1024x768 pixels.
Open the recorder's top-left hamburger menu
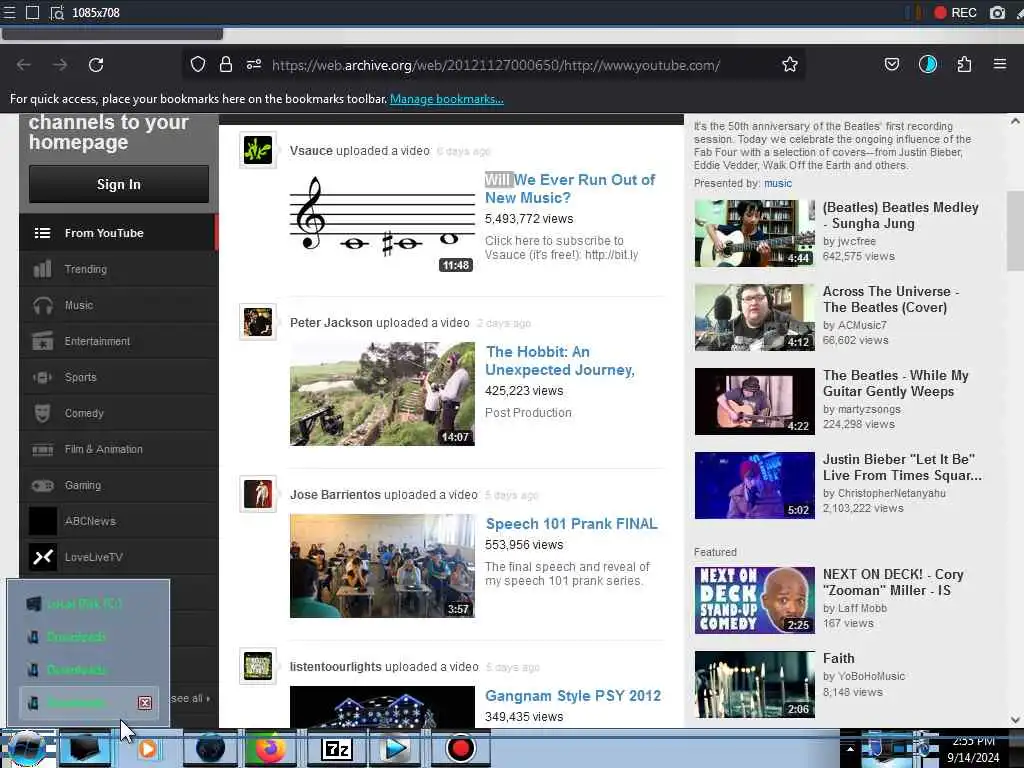pyautogui.click(x=9, y=12)
